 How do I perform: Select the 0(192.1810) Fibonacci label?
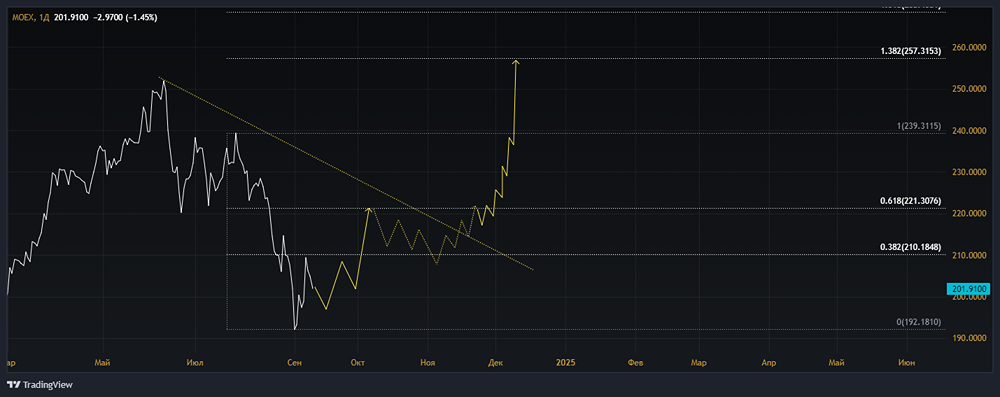tap(920, 322)
